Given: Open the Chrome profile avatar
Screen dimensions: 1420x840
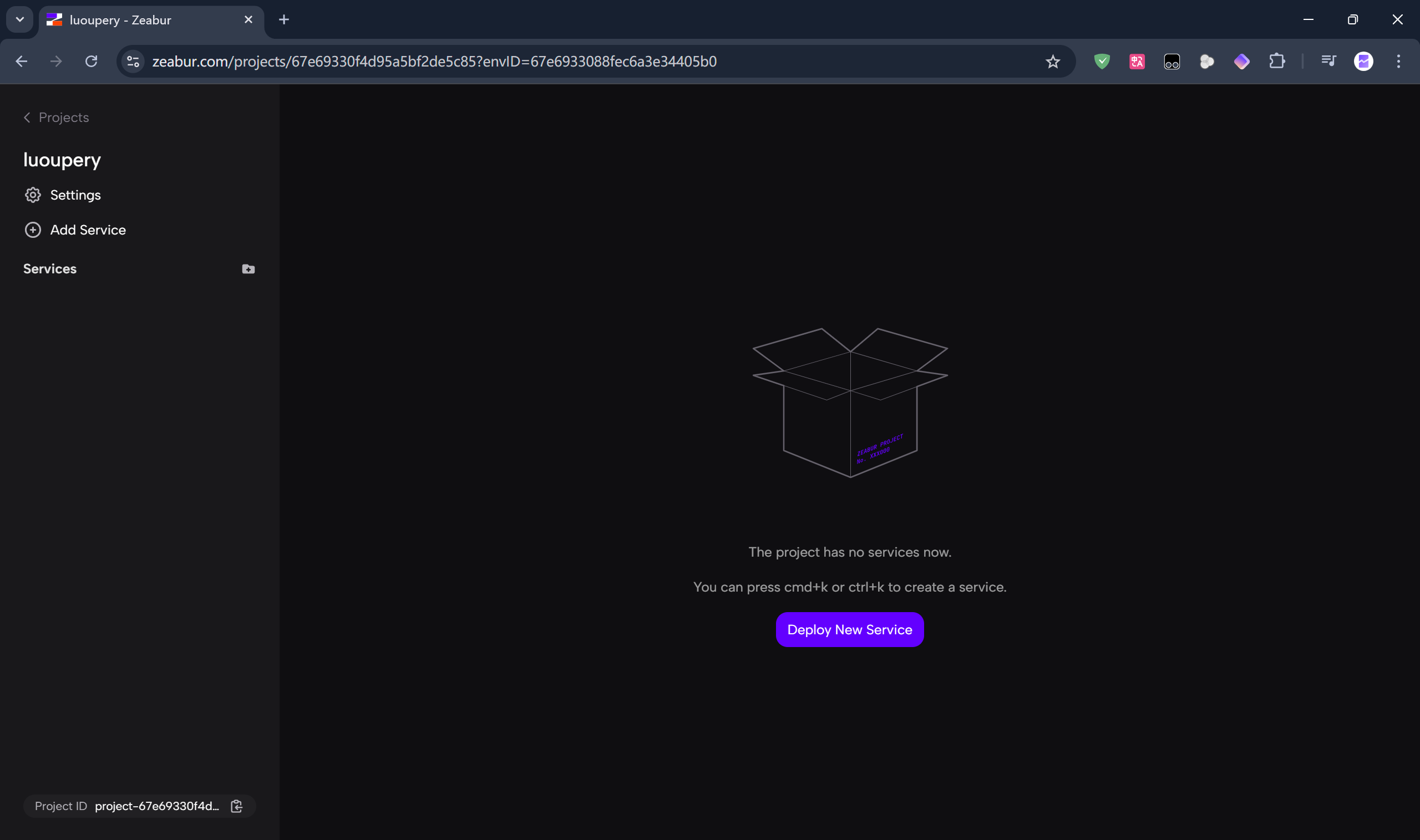Looking at the screenshot, I should click(1363, 61).
